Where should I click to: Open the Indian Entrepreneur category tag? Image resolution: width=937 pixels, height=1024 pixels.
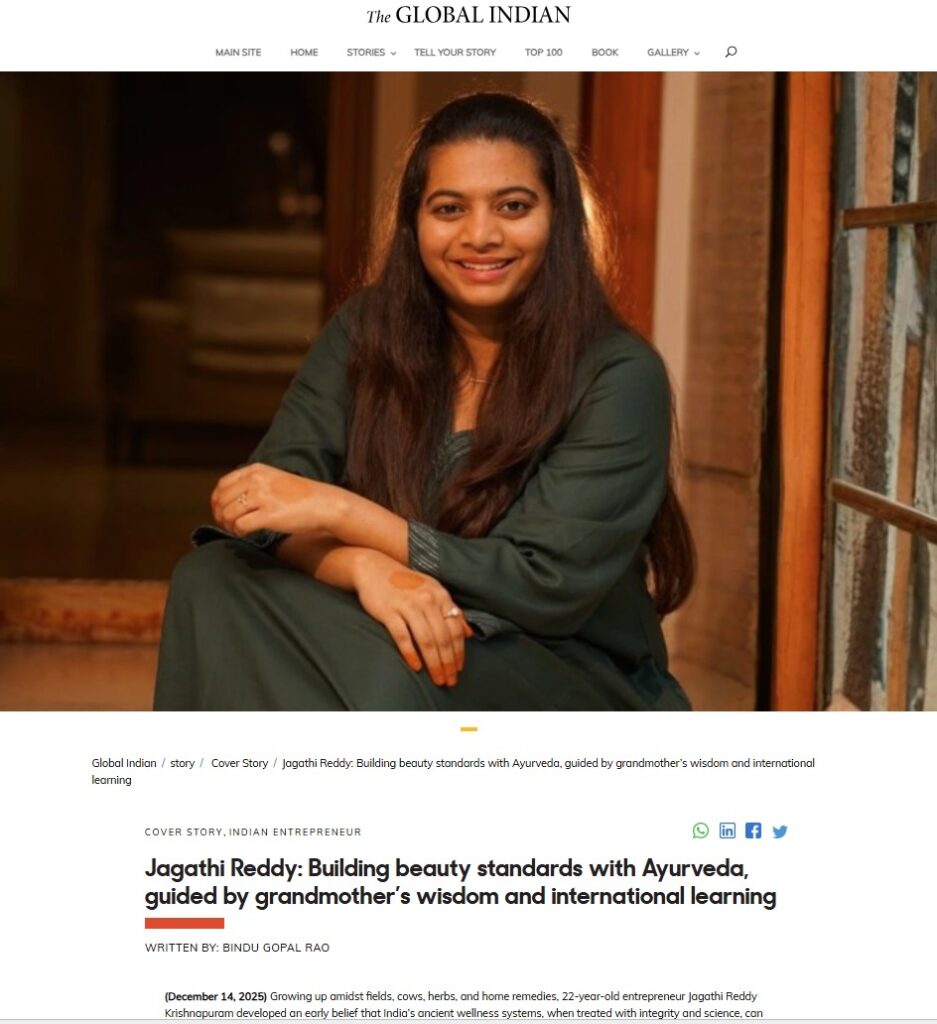[294, 832]
